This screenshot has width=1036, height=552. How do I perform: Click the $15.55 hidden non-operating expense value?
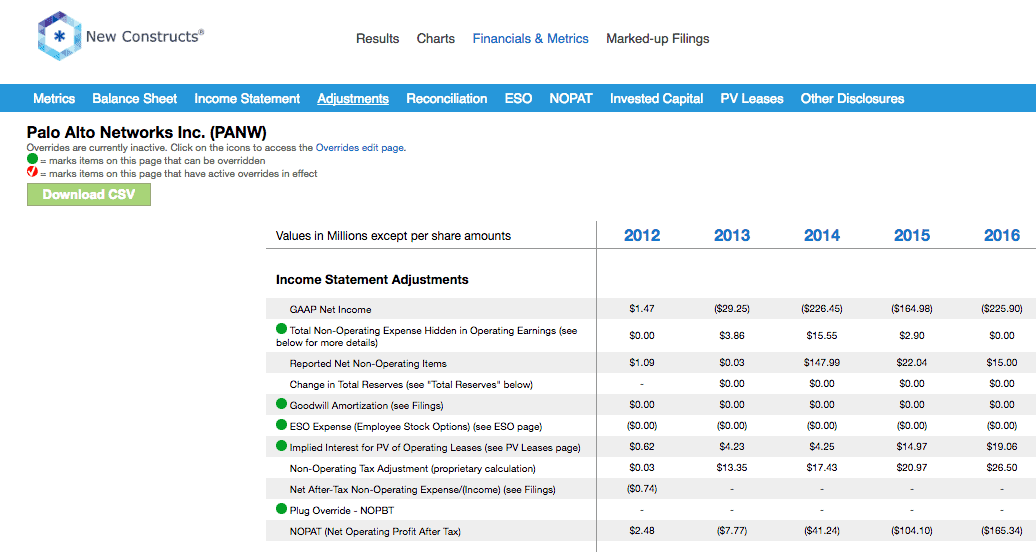tap(821, 336)
